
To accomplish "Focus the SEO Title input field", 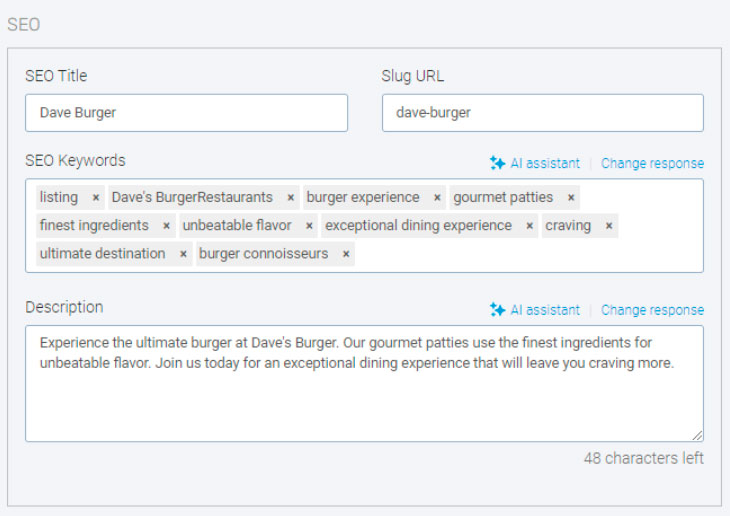I will pyautogui.click(x=186, y=113).
